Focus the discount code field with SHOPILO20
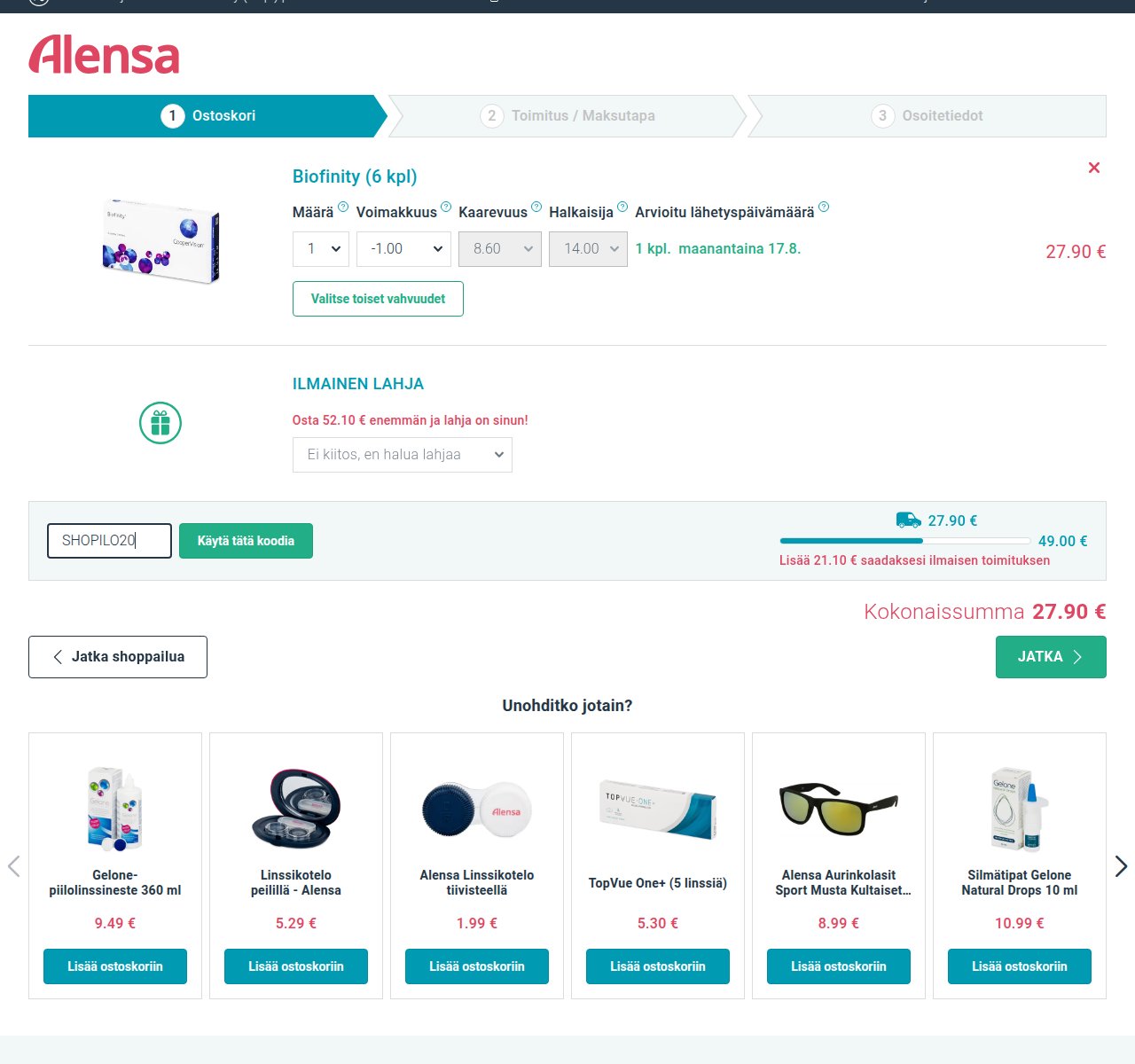 coord(109,541)
